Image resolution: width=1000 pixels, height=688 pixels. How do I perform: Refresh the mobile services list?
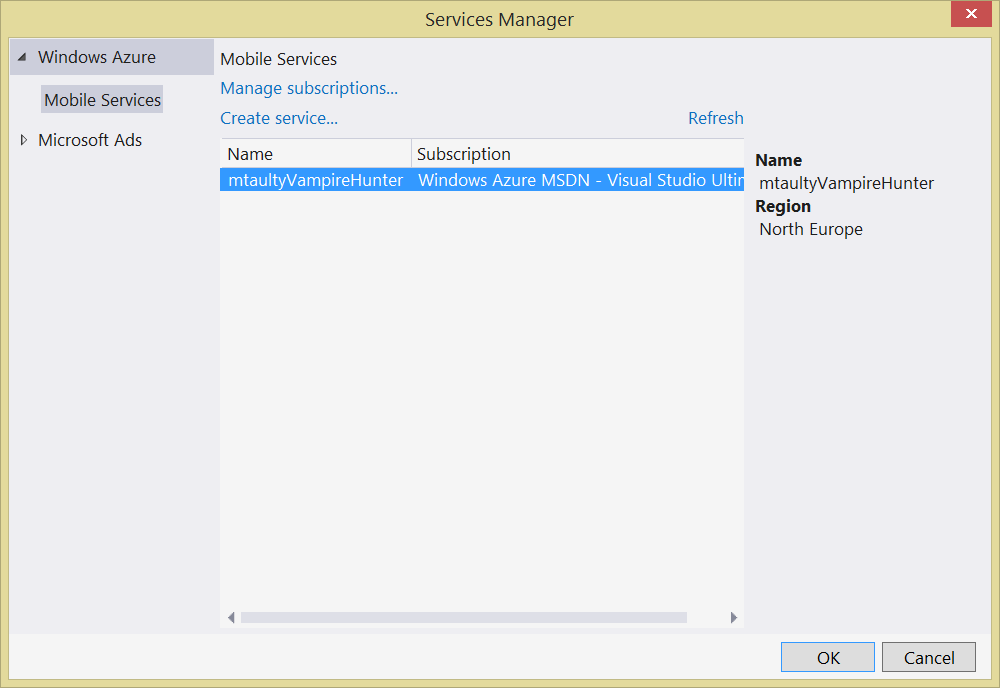716,118
